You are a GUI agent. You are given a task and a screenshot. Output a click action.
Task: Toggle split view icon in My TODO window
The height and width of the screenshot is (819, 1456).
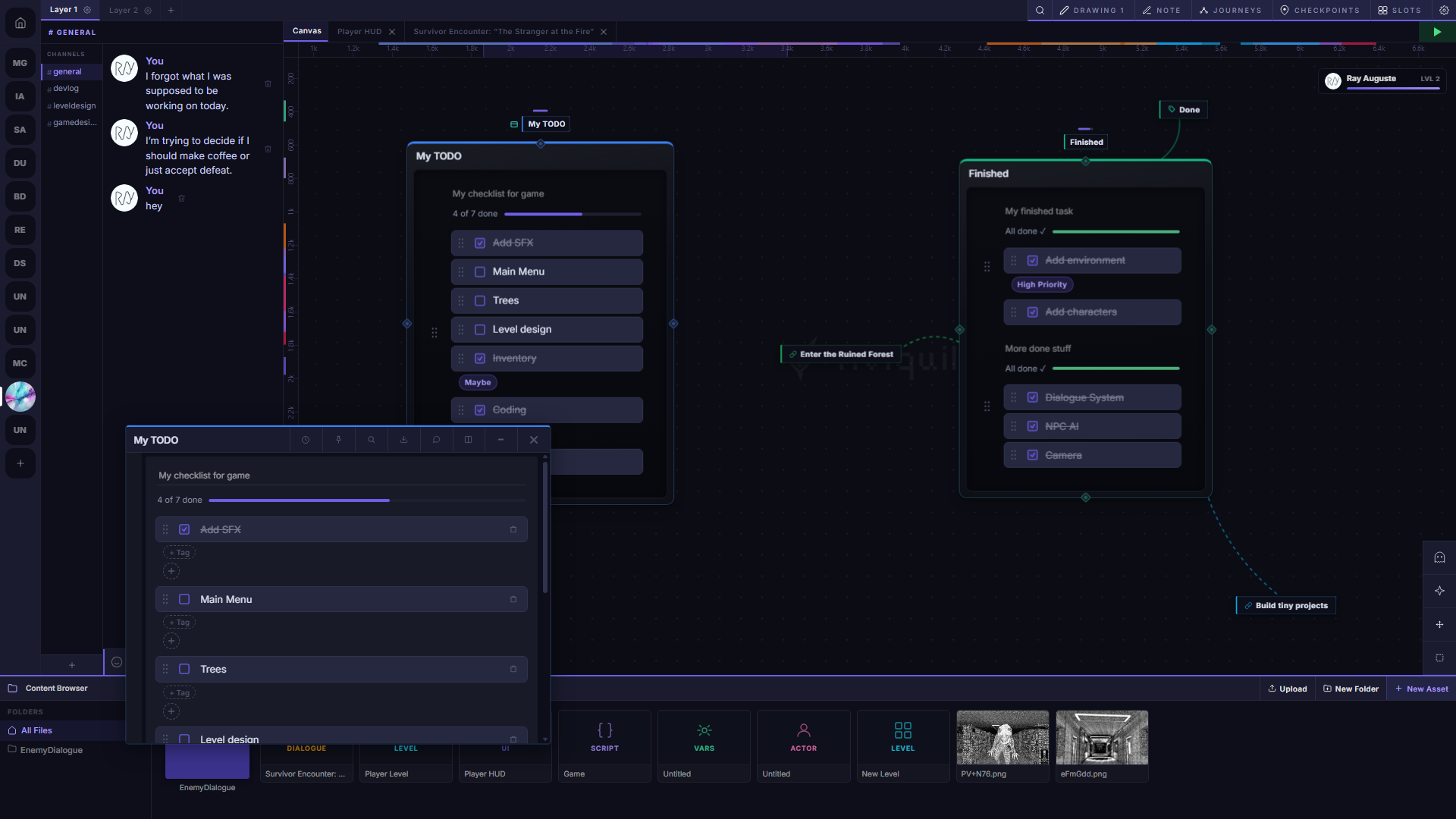click(468, 440)
